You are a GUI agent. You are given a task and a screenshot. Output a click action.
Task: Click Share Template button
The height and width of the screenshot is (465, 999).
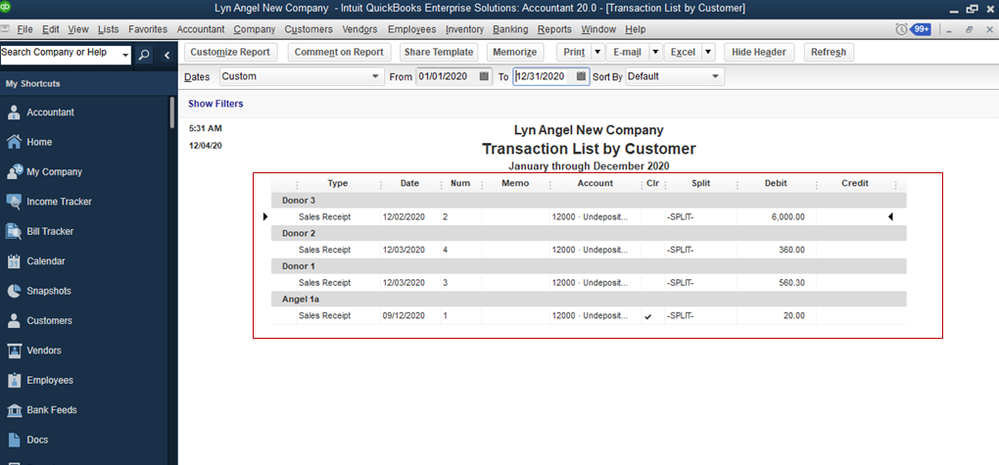click(439, 52)
